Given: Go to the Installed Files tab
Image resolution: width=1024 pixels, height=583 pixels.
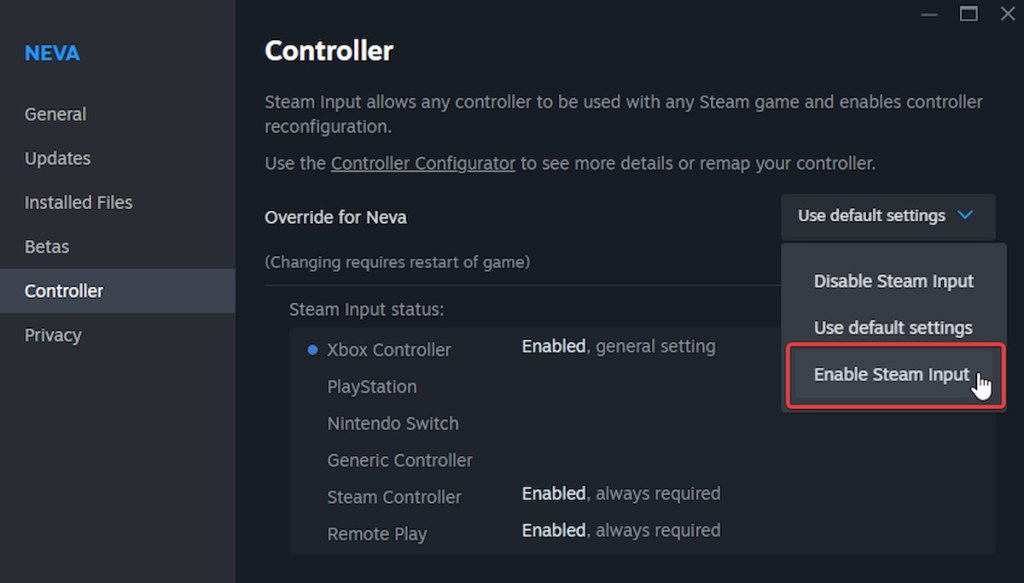Looking at the screenshot, I should click(78, 202).
